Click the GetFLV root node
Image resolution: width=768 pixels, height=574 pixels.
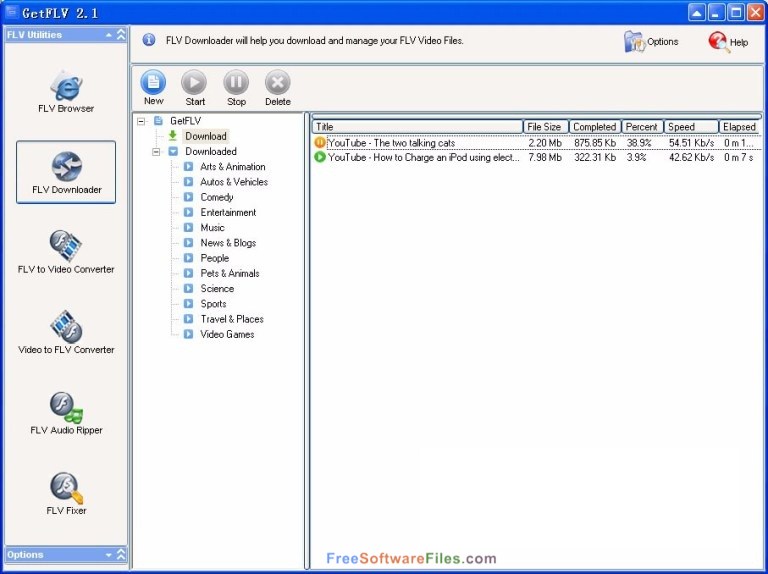(x=185, y=120)
